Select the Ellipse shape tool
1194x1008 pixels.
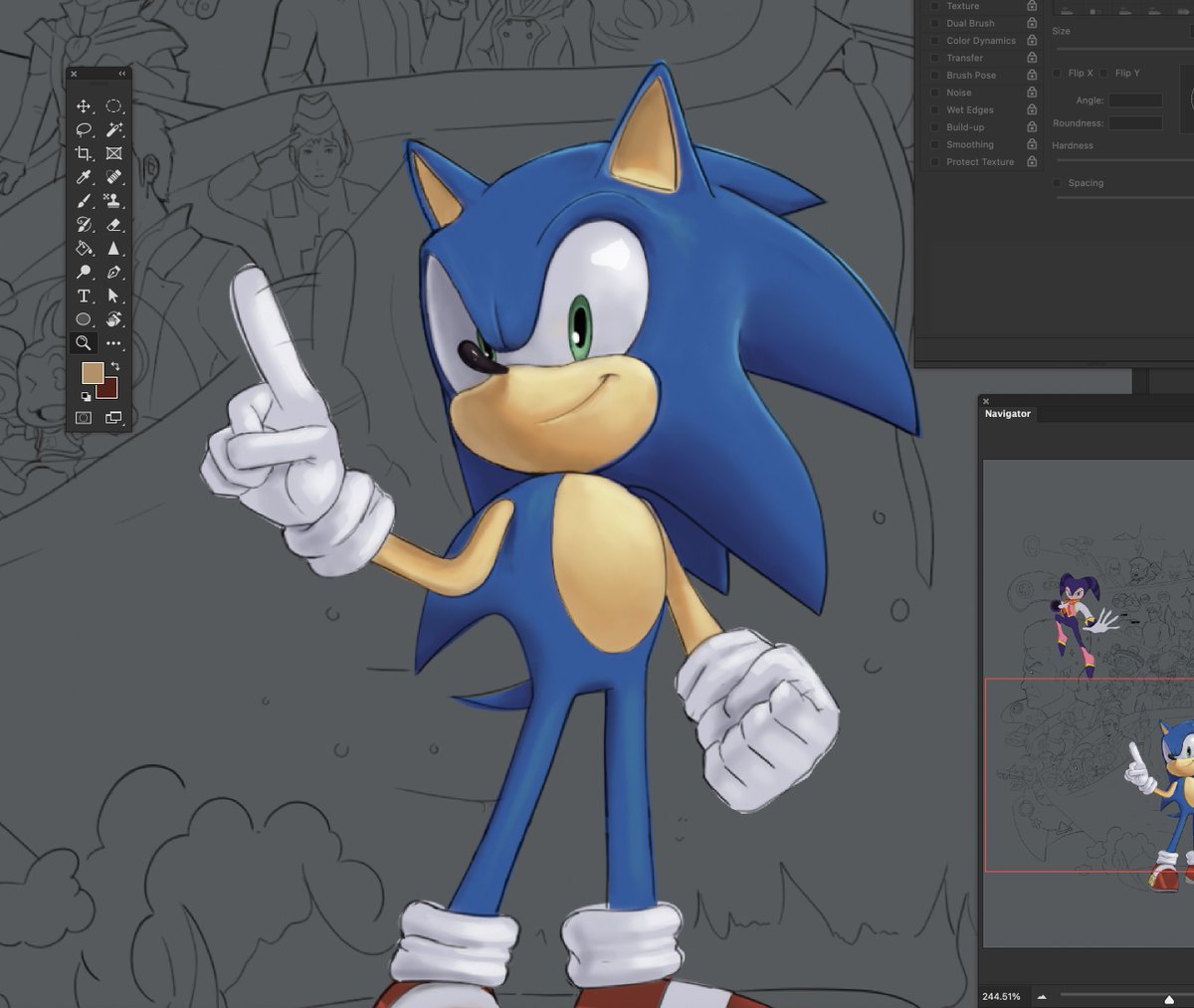84,319
